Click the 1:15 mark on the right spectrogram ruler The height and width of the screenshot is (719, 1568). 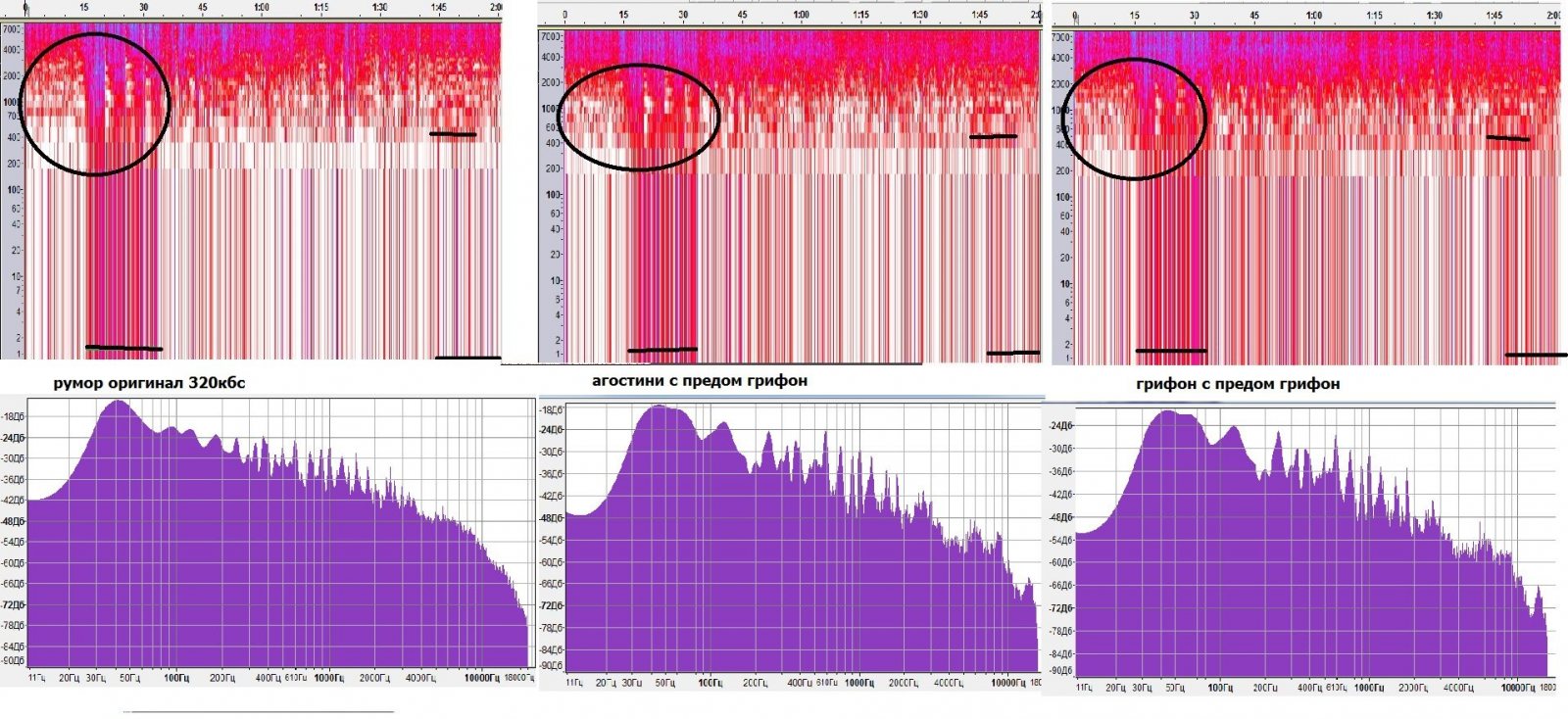pos(1375,16)
